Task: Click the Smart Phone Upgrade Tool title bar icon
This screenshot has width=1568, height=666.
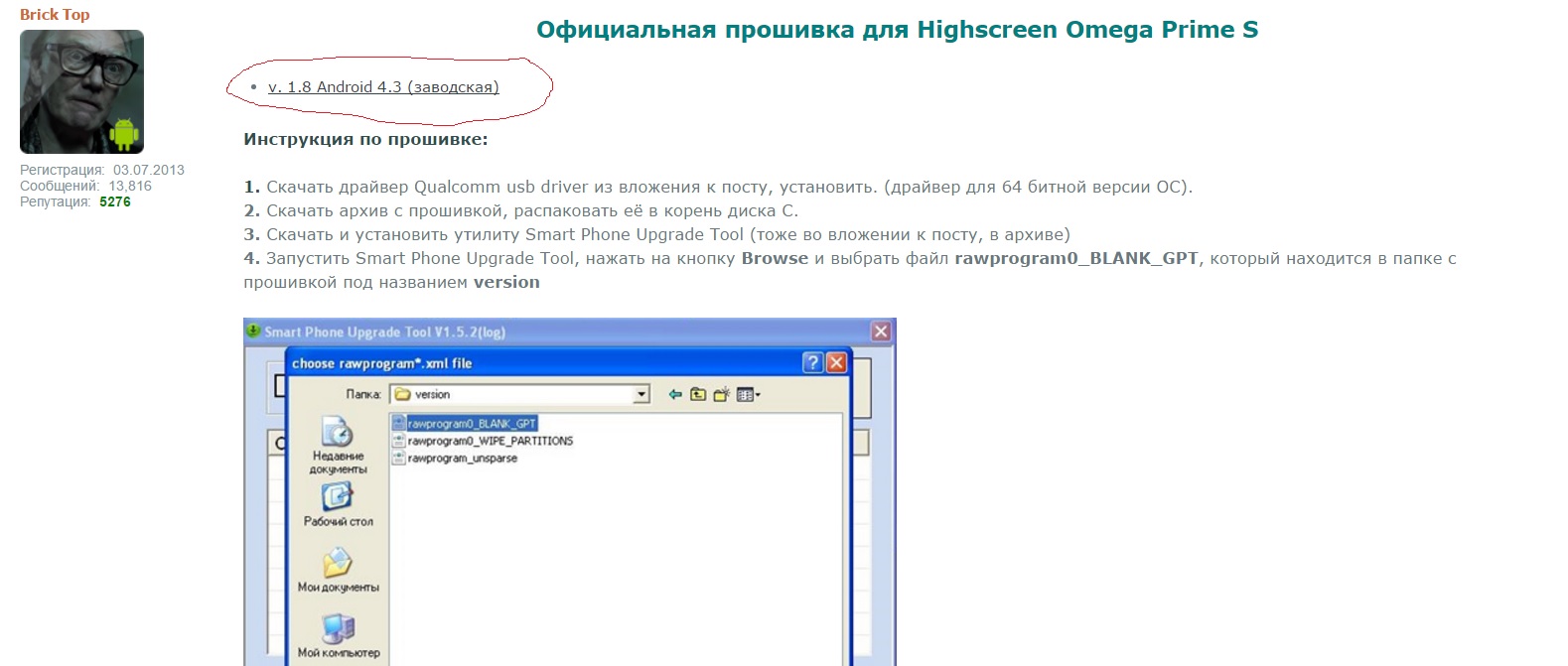Action: click(x=253, y=331)
